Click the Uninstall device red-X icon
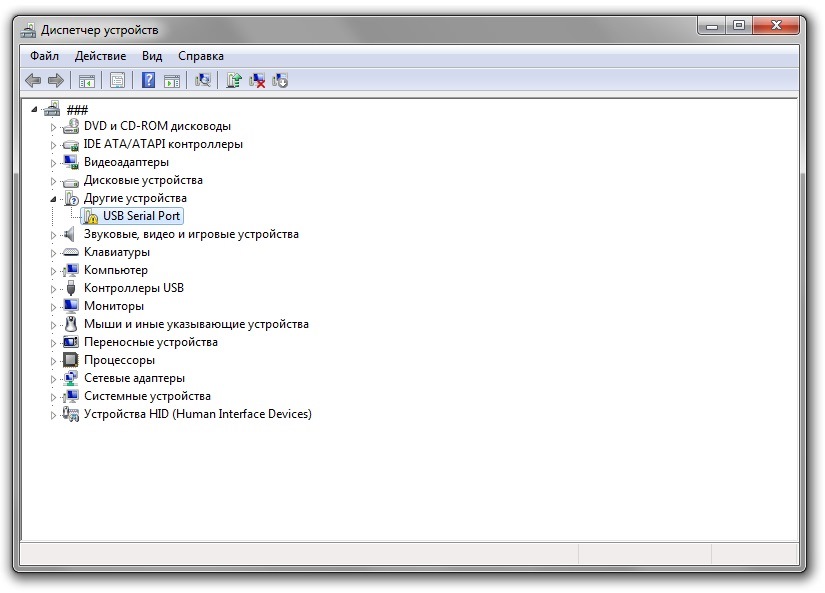Screen dimensions: 825x593 [257, 81]
